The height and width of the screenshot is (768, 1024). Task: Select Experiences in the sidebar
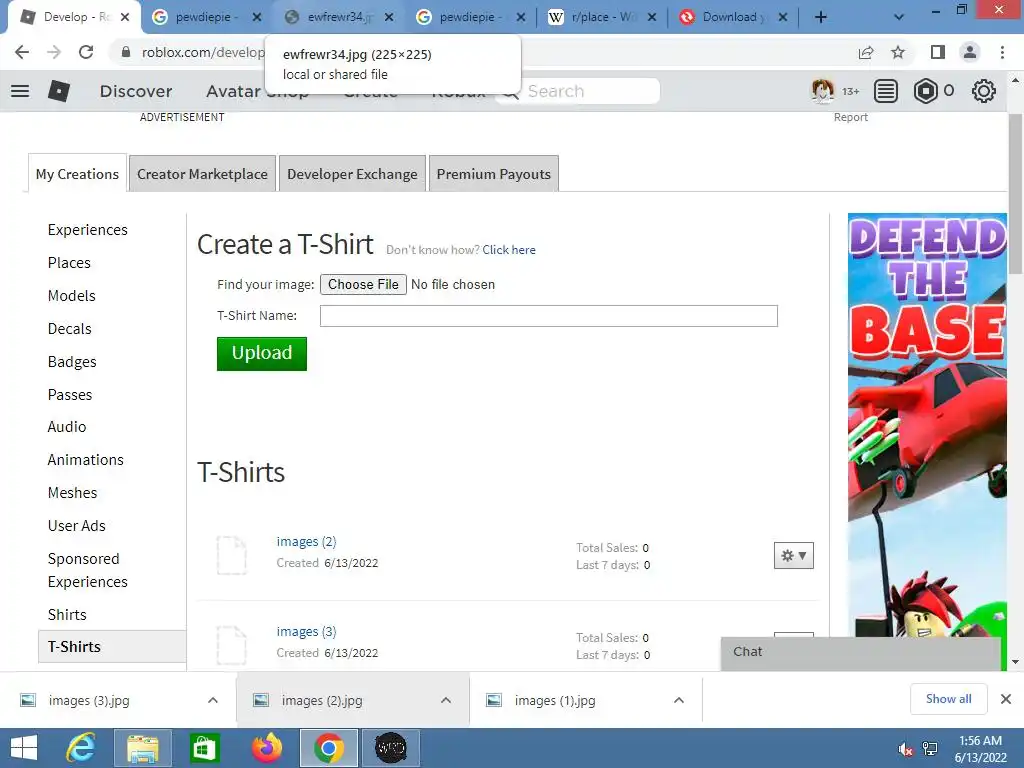[x=88, y=230]
